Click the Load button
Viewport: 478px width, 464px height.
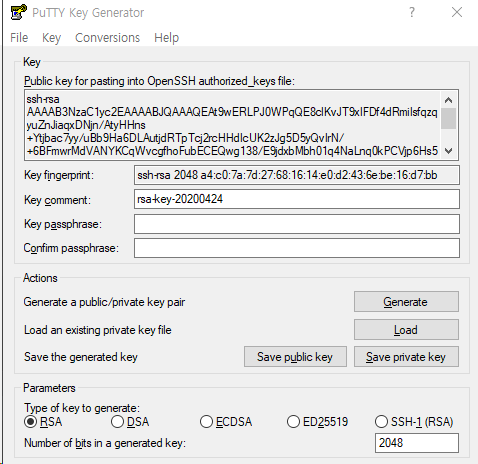406,330
